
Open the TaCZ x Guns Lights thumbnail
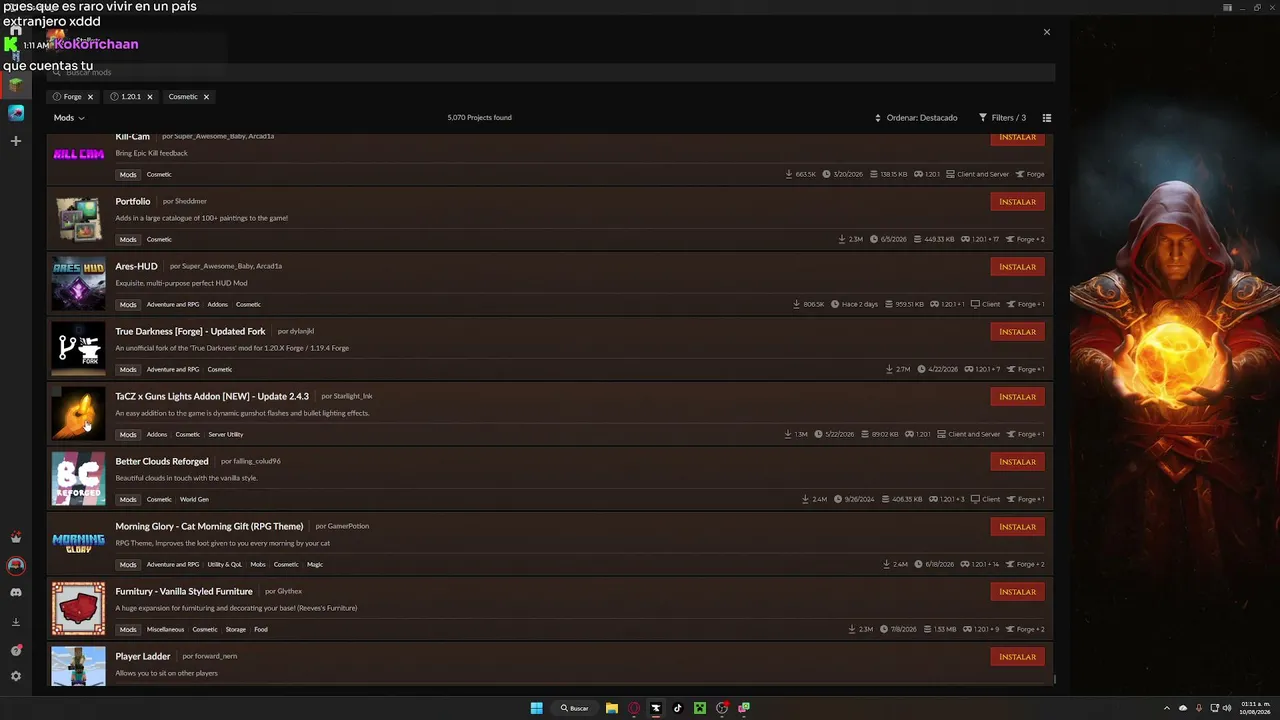[78, 413]
